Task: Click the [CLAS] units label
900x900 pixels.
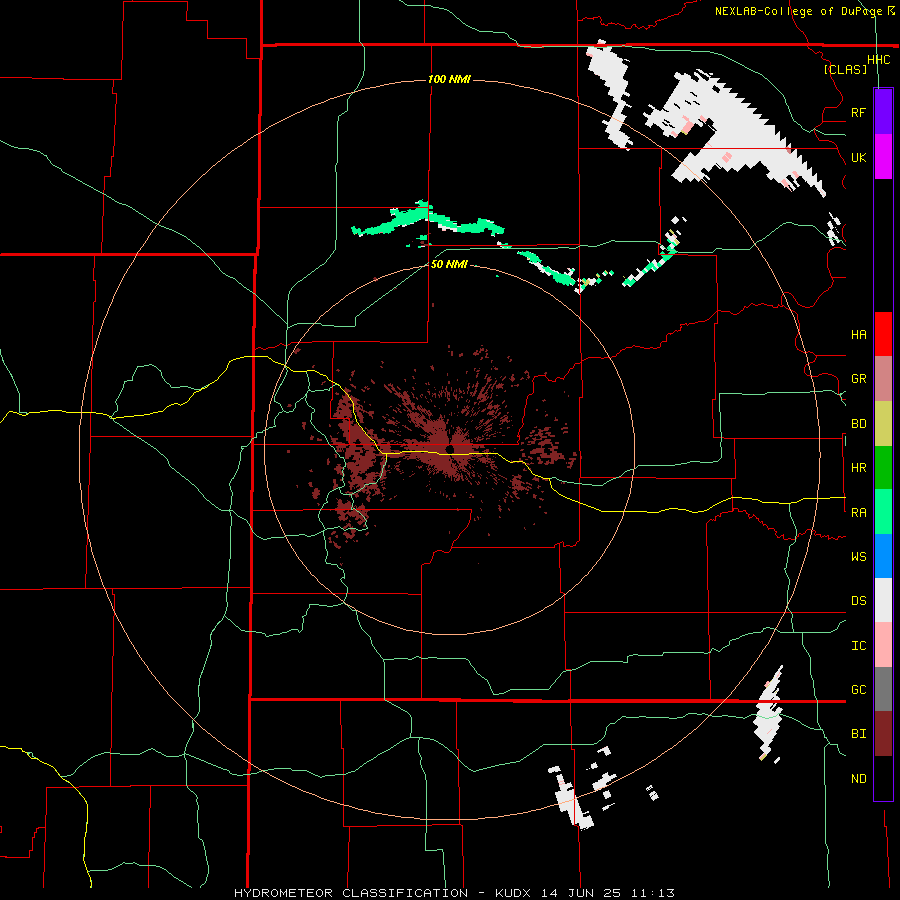Action: tap(845, 69)
